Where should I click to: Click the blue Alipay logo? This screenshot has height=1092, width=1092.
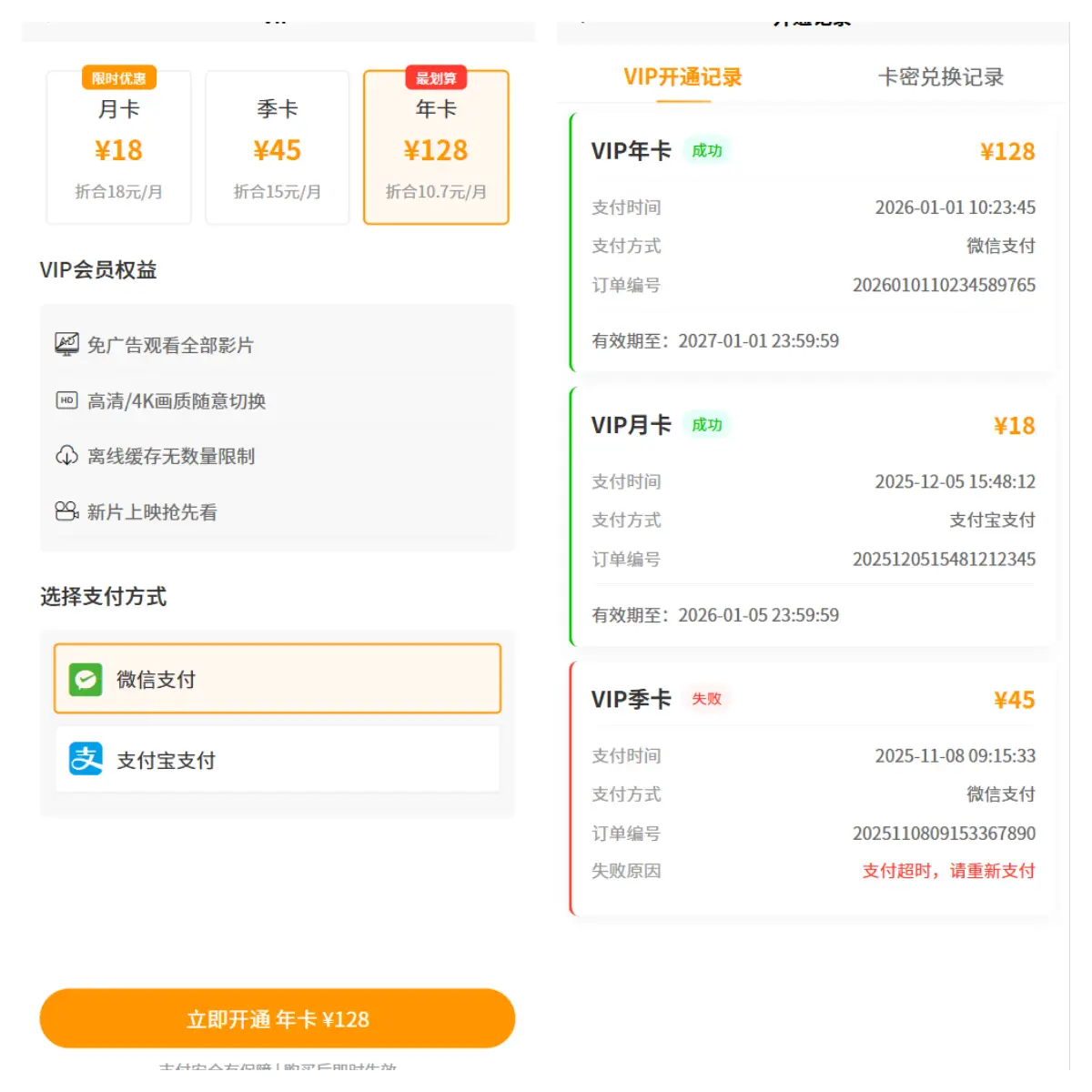coord(86,759)
